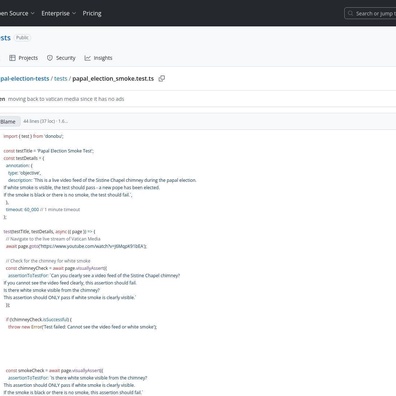Copy file path using copy icon
This screenshot has width=396, height=396.
click(162, 78)
